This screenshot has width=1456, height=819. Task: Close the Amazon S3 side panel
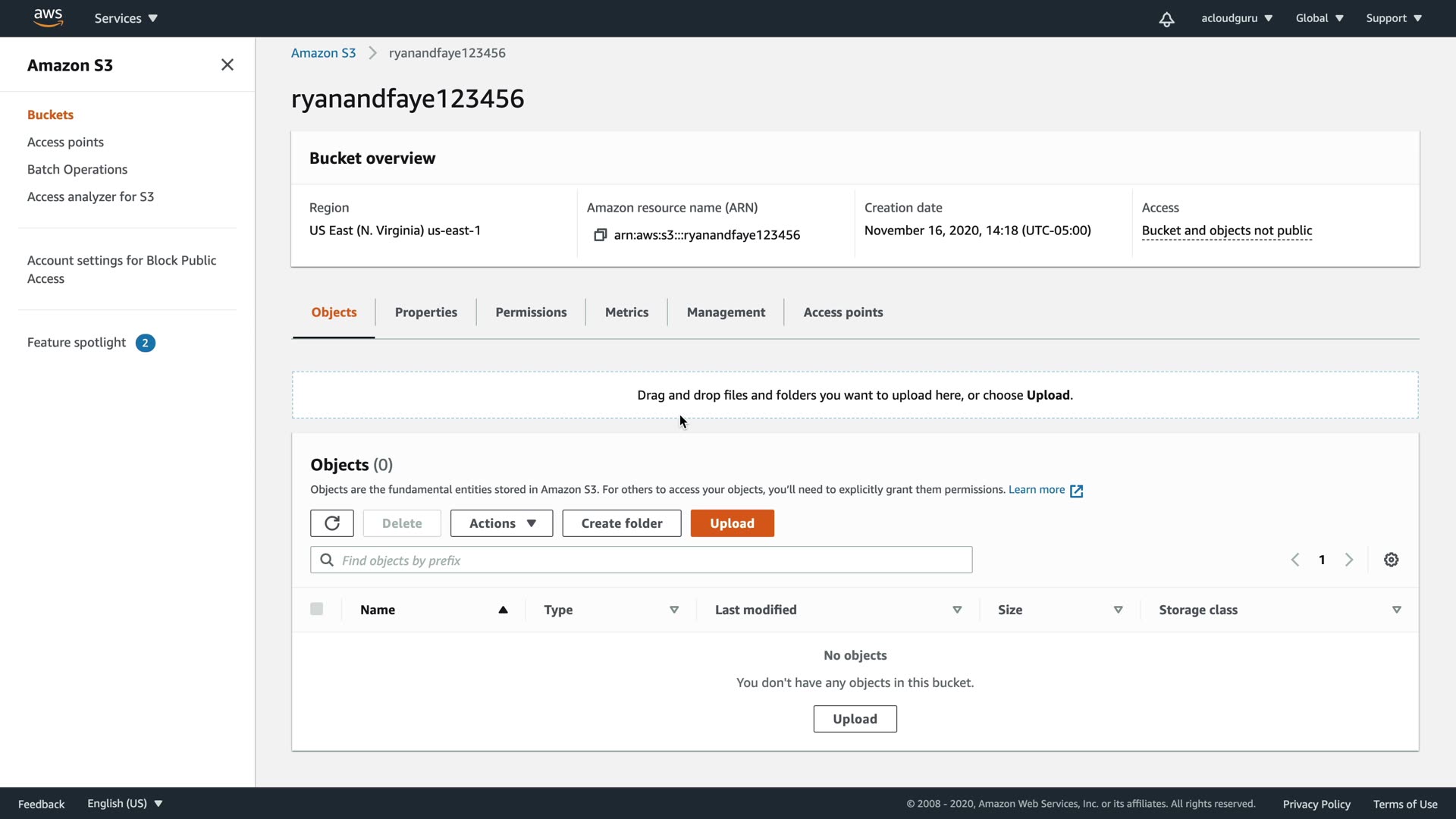pos(227,65)
